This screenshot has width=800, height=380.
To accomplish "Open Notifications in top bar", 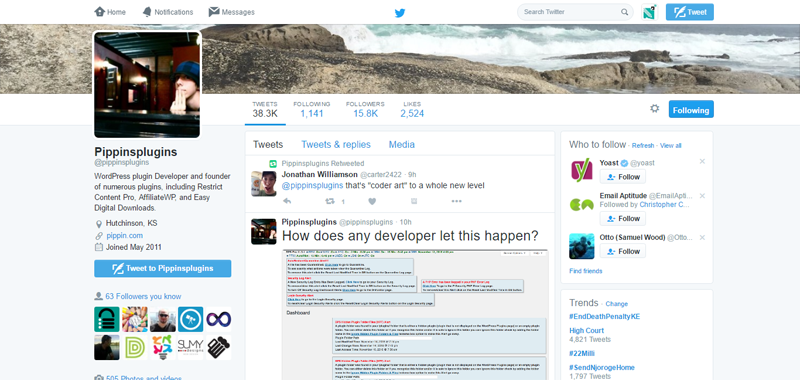I will coord(168,12).
